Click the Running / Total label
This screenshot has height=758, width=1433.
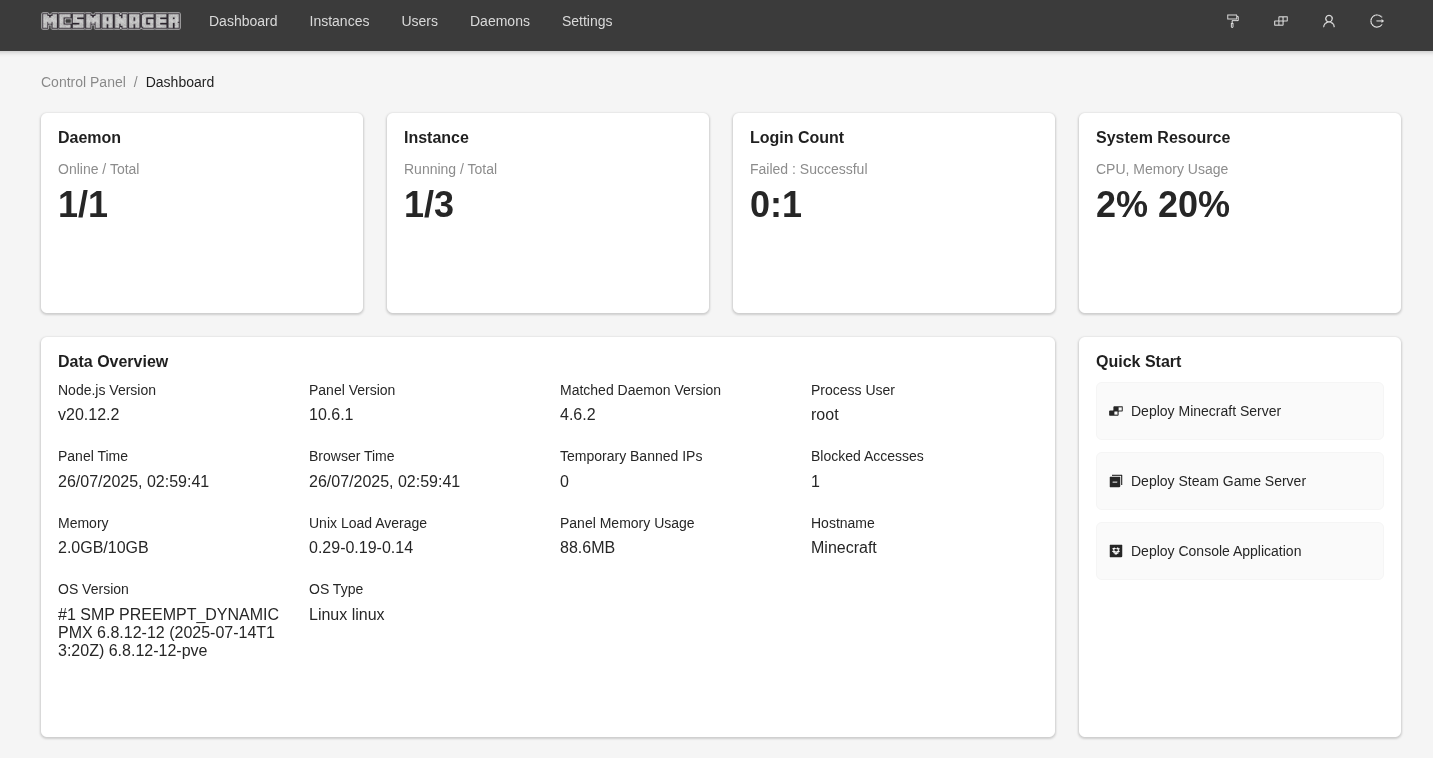450,169
